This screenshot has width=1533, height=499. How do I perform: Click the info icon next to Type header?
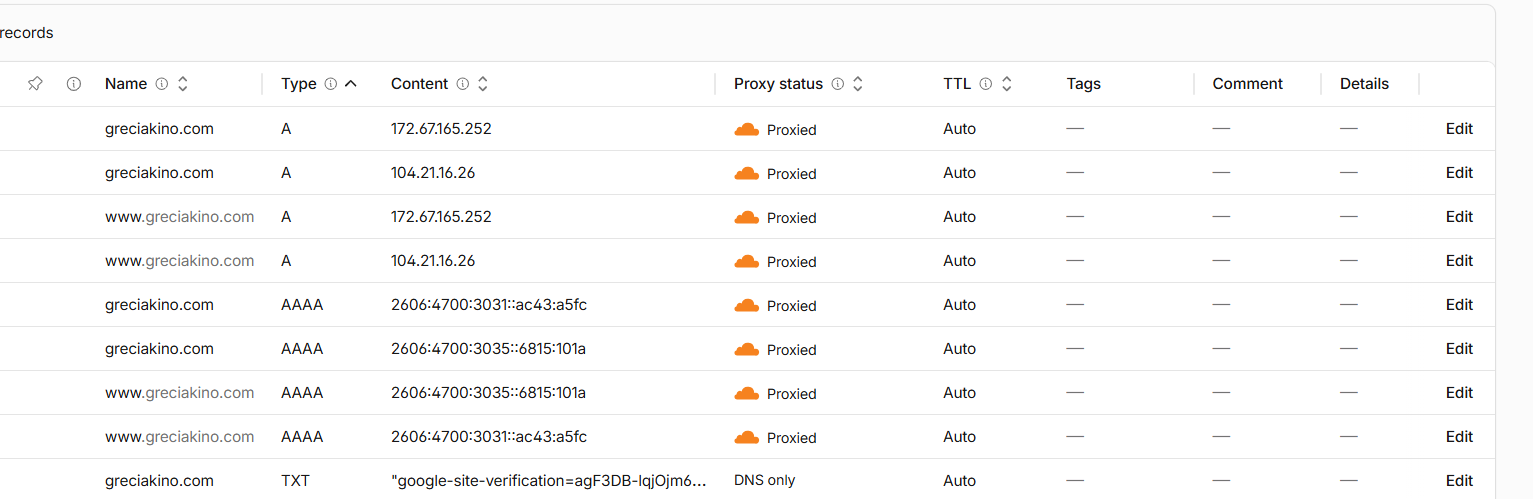click(331, 84)
